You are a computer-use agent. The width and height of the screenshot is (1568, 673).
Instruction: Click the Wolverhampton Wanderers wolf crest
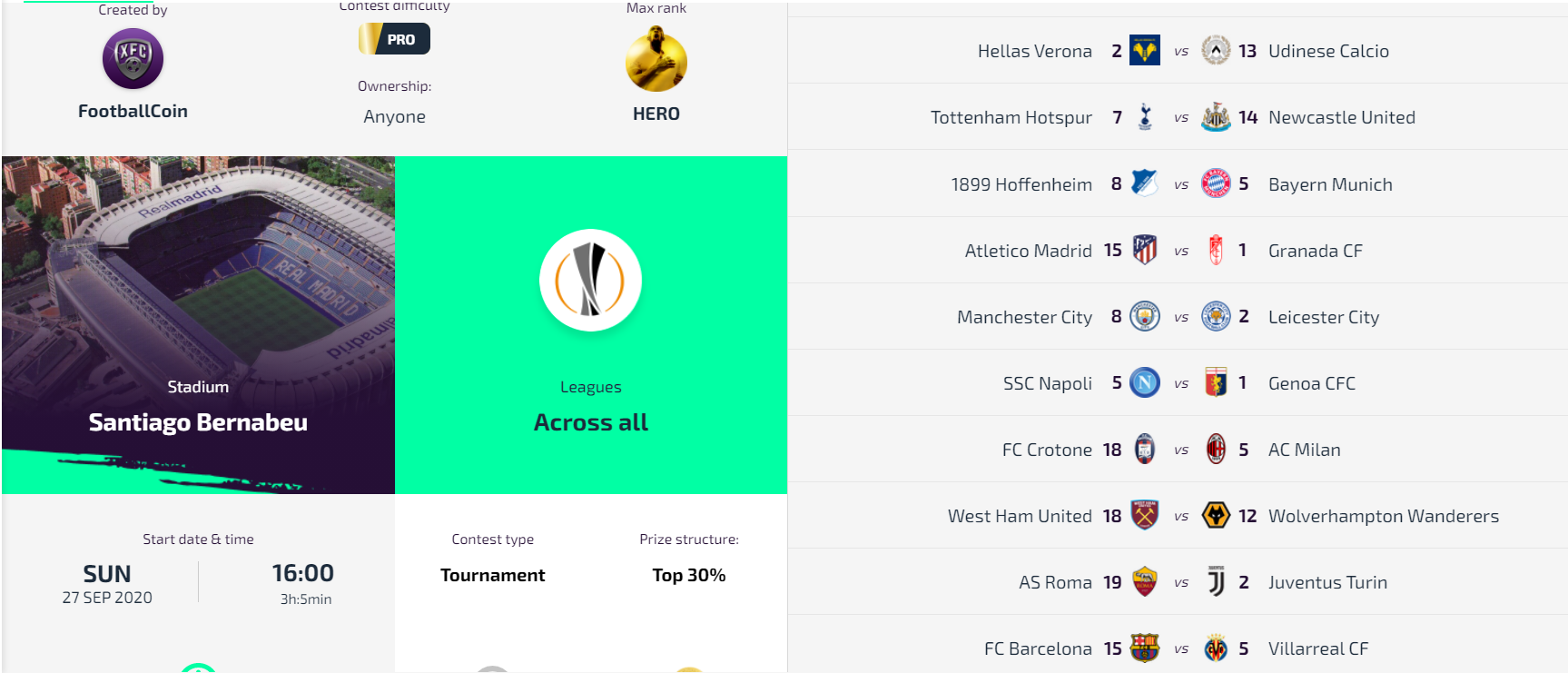click(x=1216, y=515)
